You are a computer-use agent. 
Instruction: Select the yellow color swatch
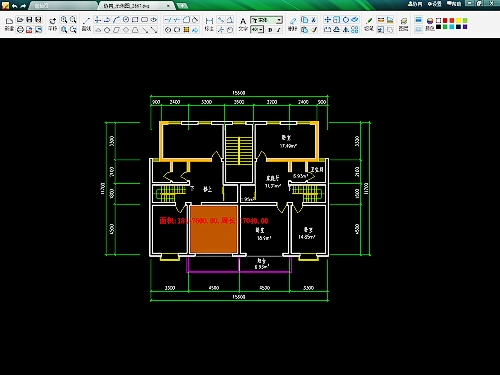[x=458, y=21]
